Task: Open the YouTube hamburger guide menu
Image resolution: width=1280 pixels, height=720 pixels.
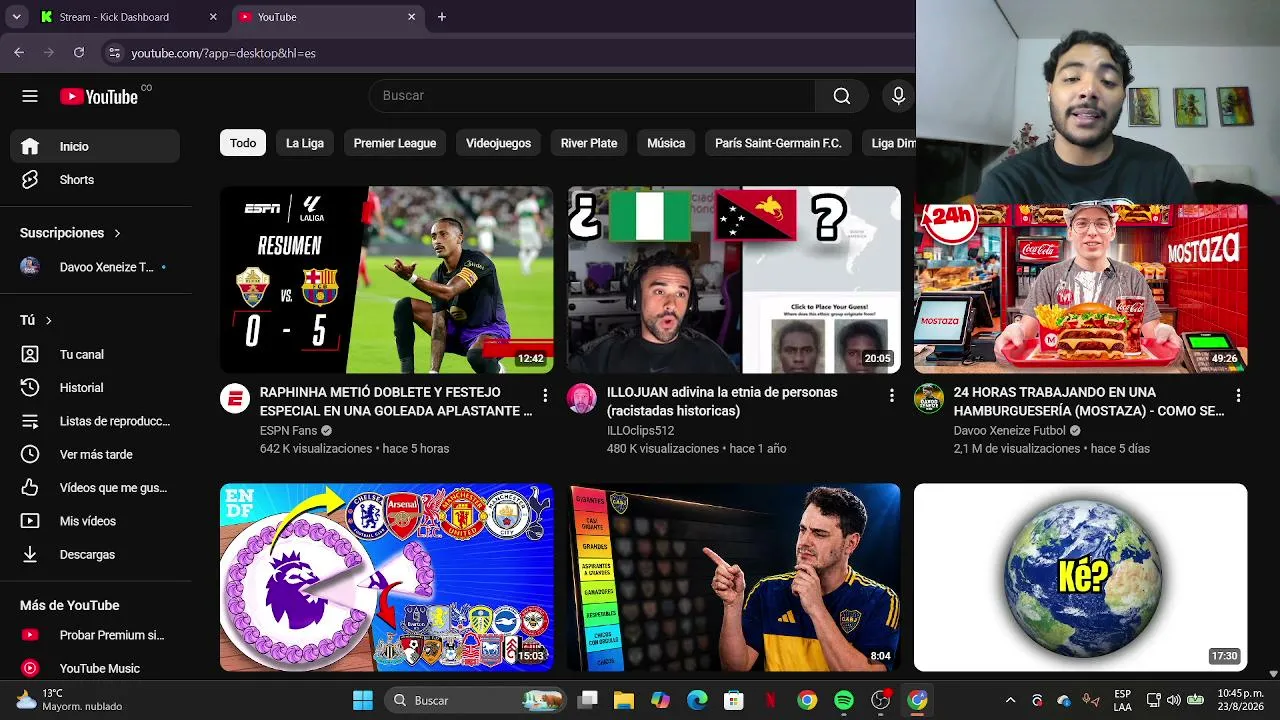Action: point(30,96)
